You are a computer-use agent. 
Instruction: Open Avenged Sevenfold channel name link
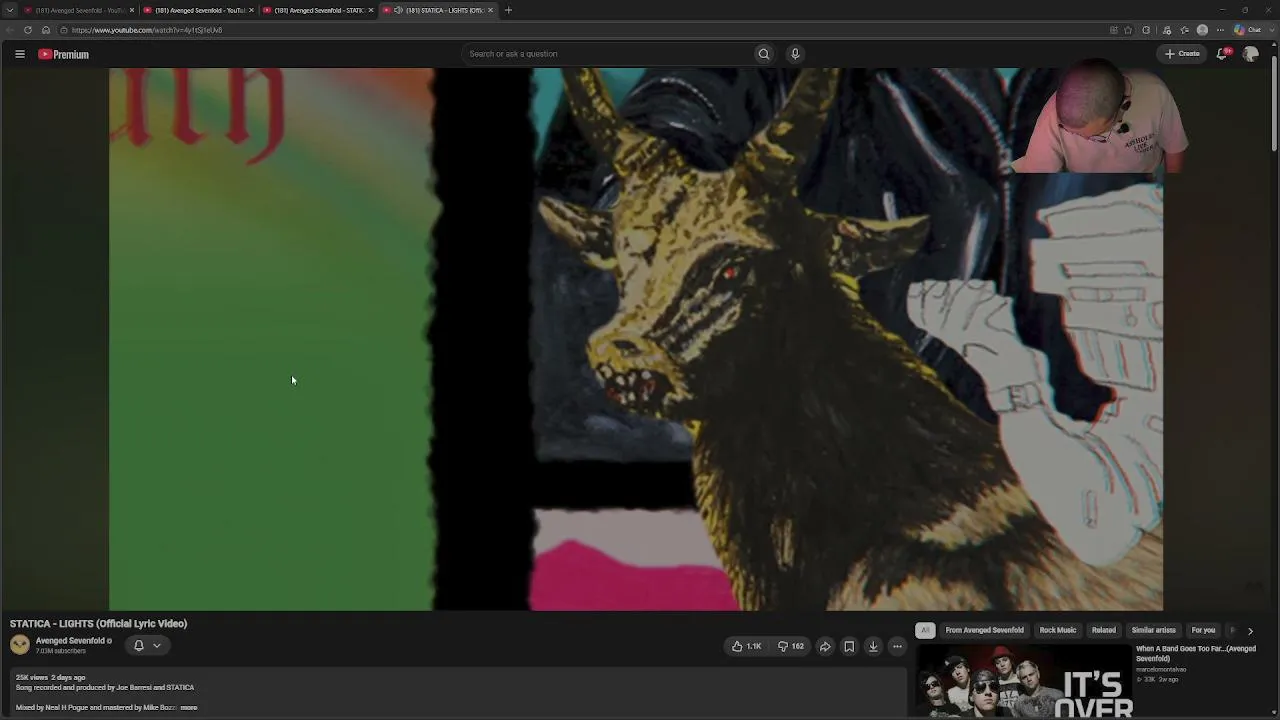pyautogui.click(x=70, y=641)
